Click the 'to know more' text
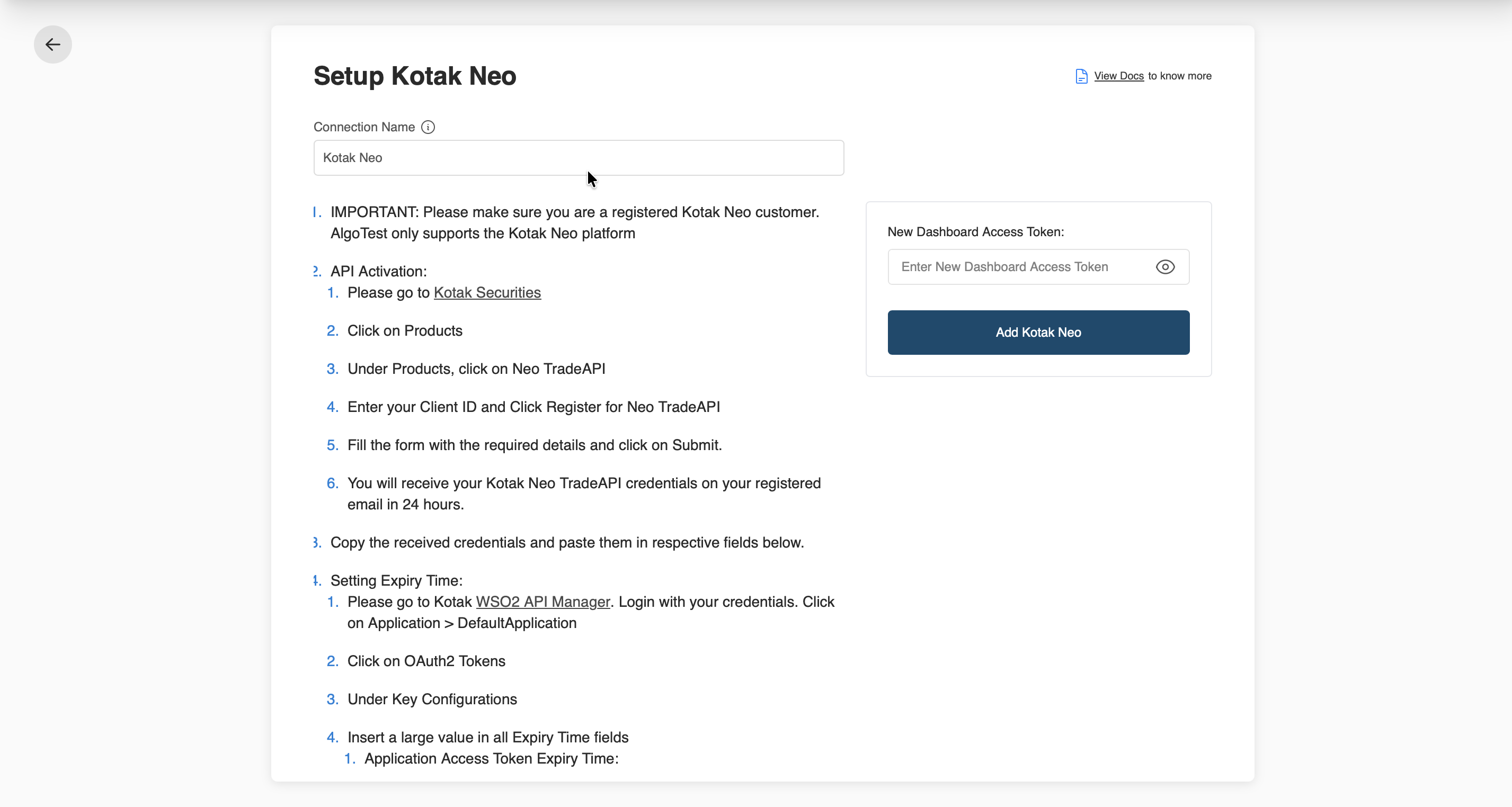 [1179, 76]
